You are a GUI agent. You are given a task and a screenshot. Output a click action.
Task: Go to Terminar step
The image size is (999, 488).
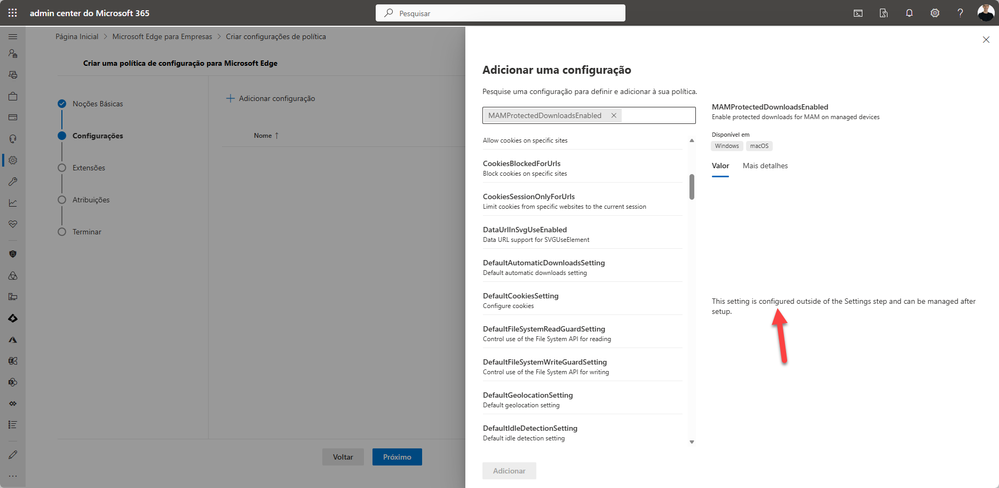[87, 232]
